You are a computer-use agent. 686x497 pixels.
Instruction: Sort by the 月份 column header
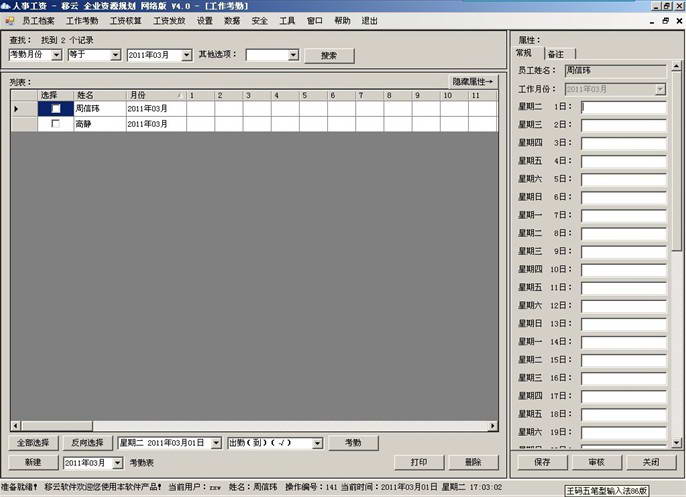click(156, 95)
